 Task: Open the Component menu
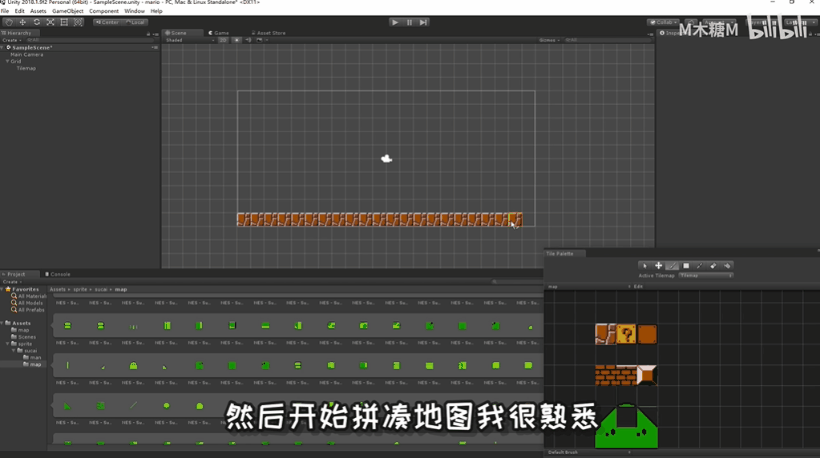104,11
